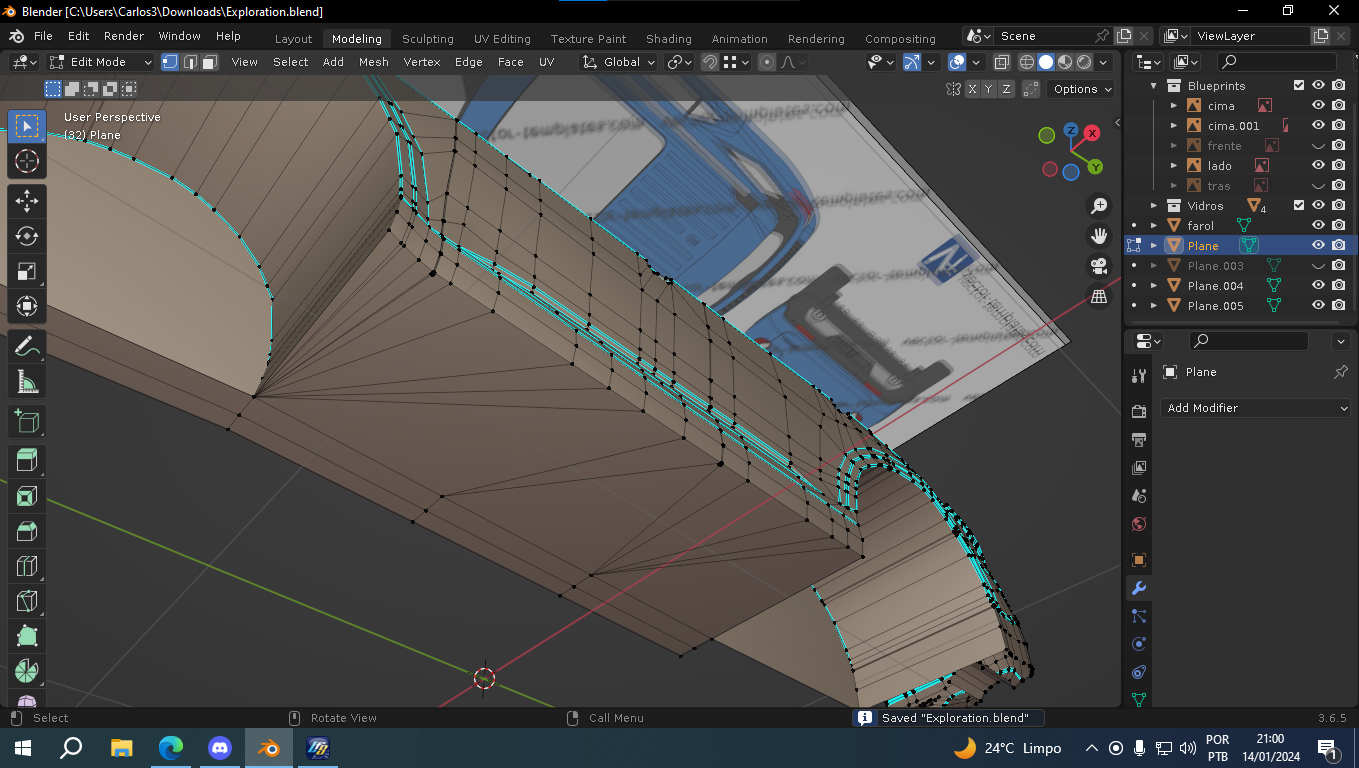Image resolution: width=1359 pixels, height=768 pixels.
Task: Toggle camera view gizmo
Action: 1099,266
